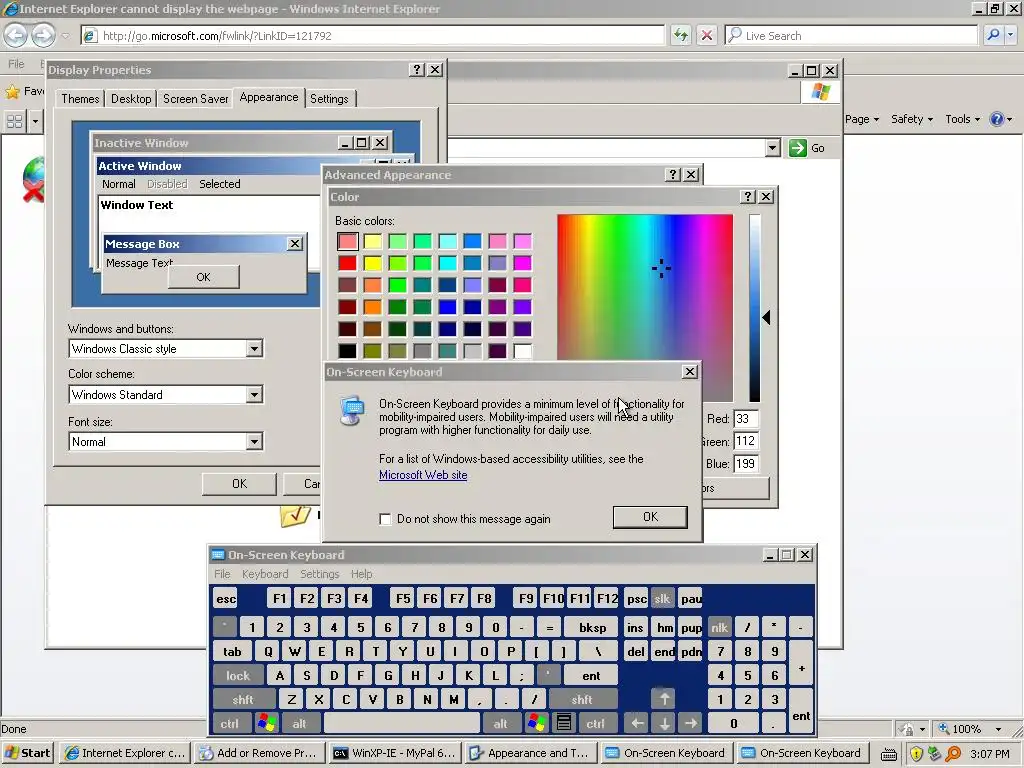Switch to Add or Remove Programs taskbar button
This screenshot has width=1024, height=768.
(259, 753)
